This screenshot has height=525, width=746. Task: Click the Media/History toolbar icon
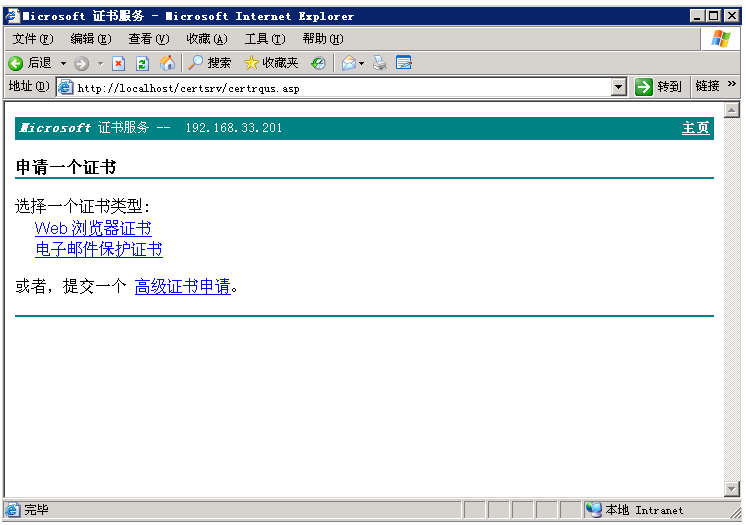click(318, 63)
